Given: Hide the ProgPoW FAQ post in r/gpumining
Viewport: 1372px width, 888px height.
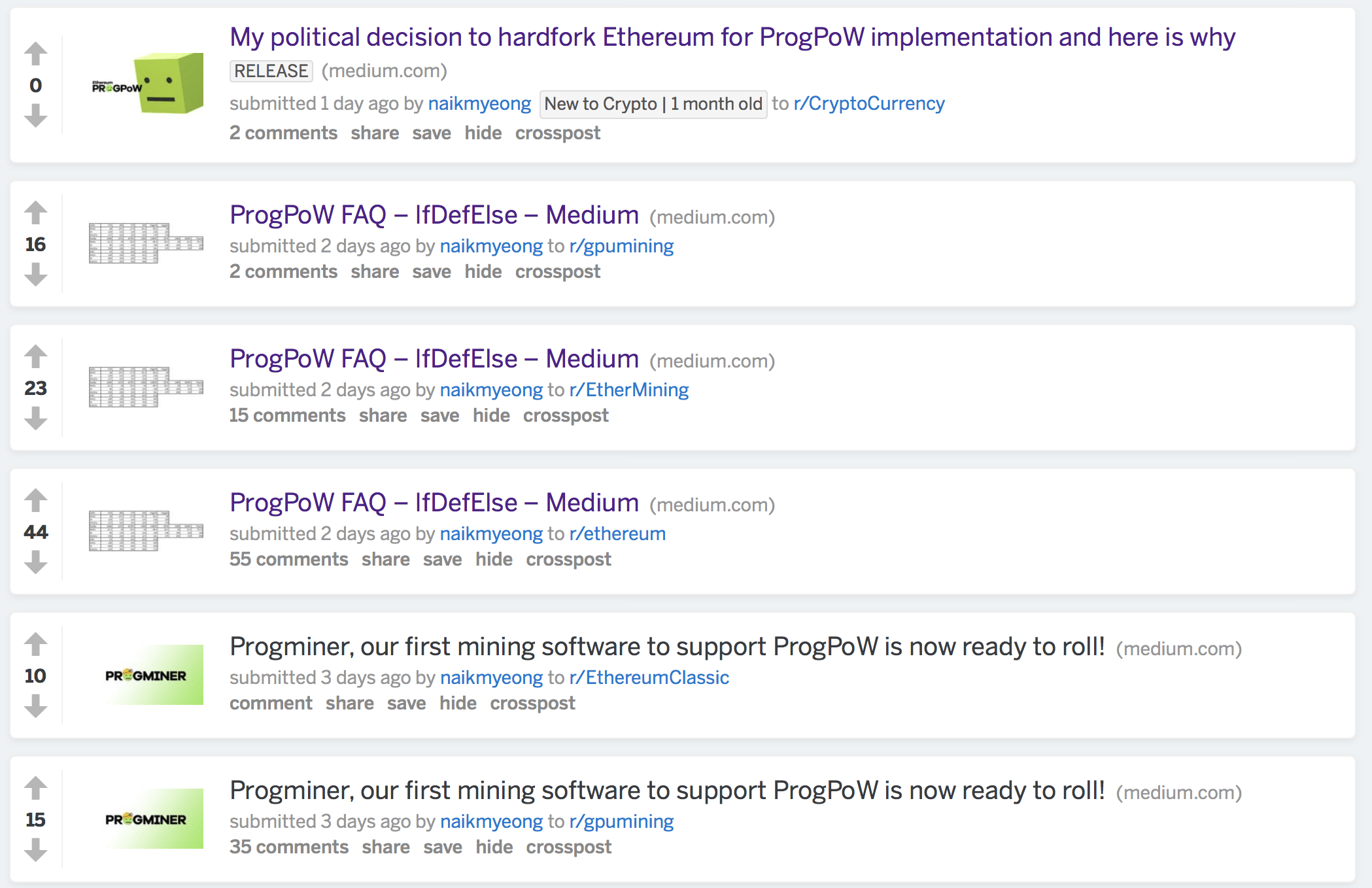Looking at the screenshot, I should click(483, 271).
